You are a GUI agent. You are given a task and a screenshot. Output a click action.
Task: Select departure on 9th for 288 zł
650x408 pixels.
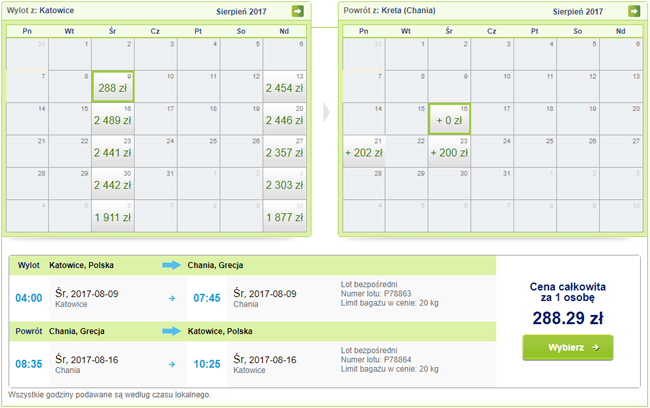coord(114,87)
